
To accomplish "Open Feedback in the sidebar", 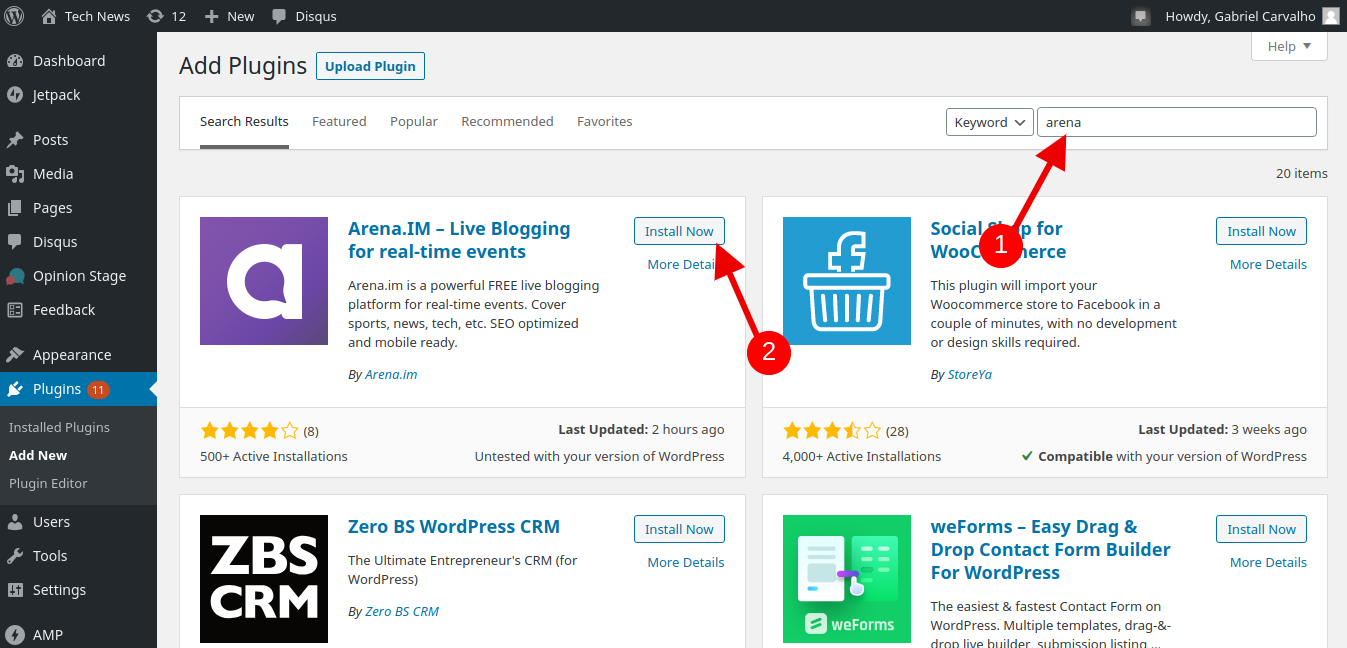I will (78, 310).
